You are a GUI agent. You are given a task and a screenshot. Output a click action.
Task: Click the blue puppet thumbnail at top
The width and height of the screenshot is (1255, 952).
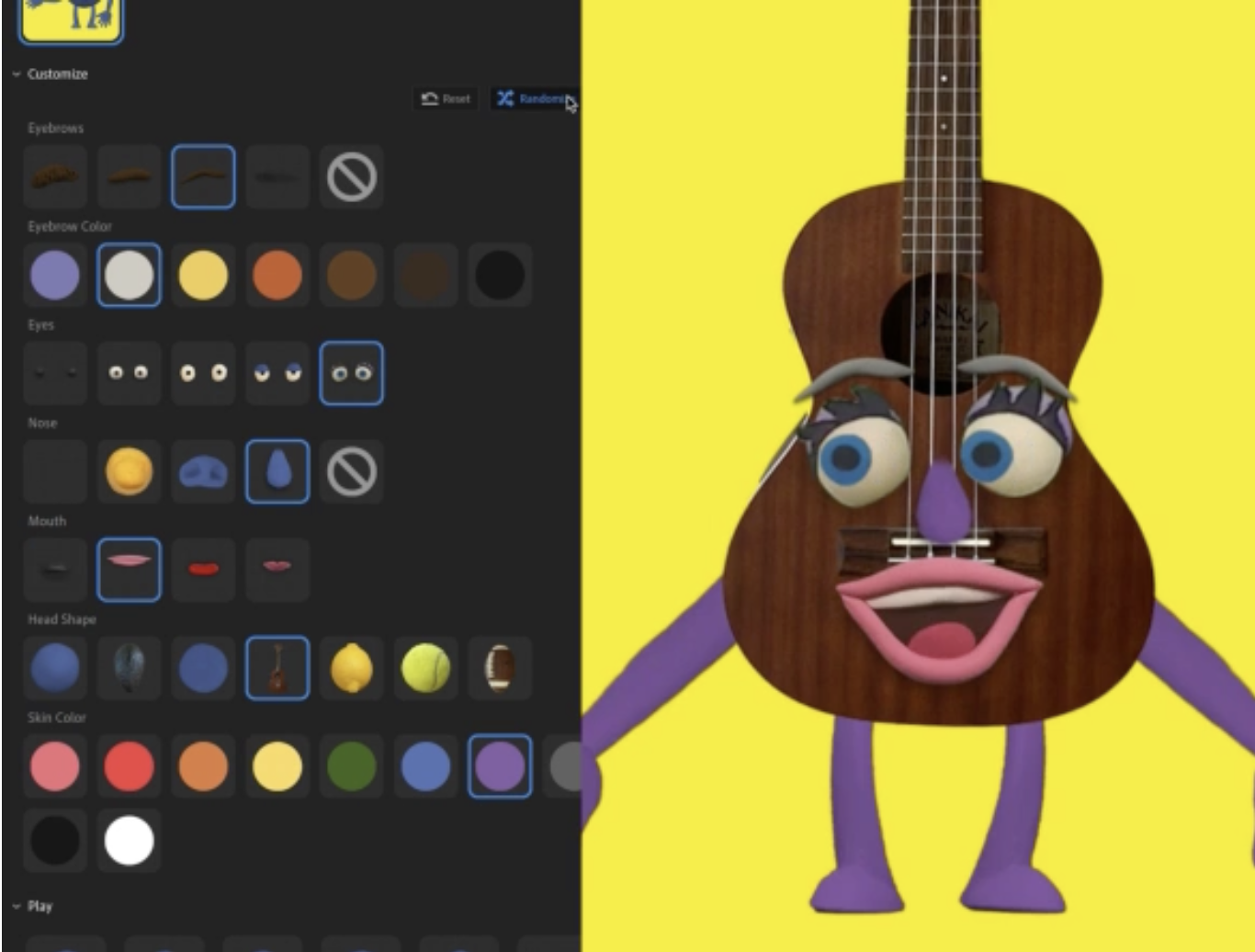[x=72, y=18]
